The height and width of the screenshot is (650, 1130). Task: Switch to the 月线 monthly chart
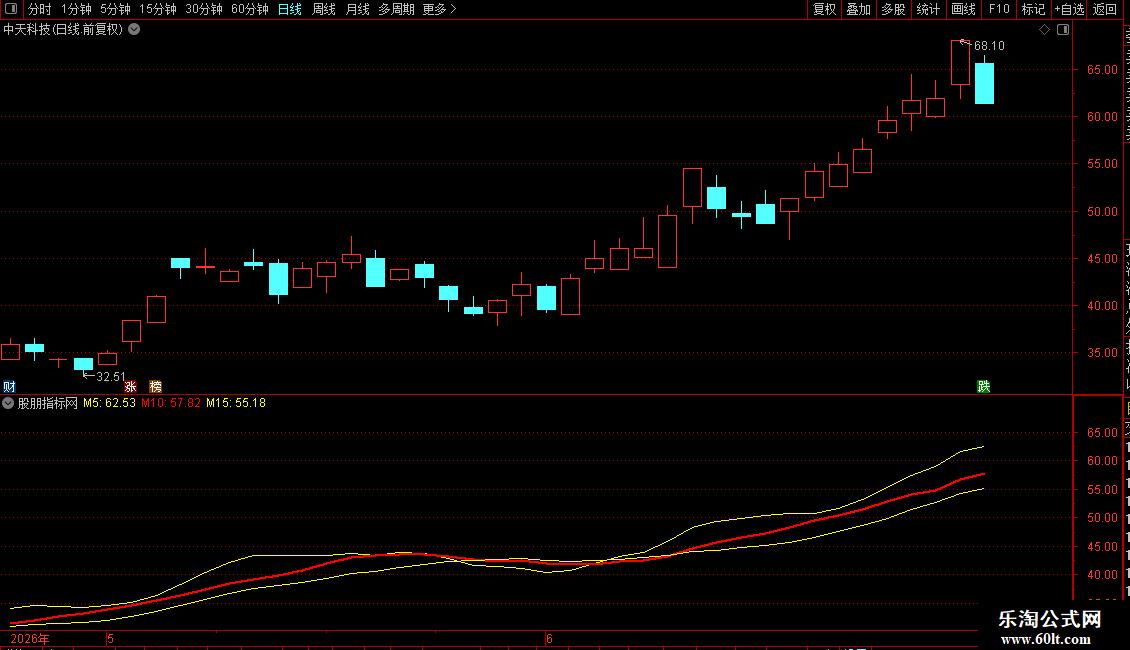coord(357,9)
